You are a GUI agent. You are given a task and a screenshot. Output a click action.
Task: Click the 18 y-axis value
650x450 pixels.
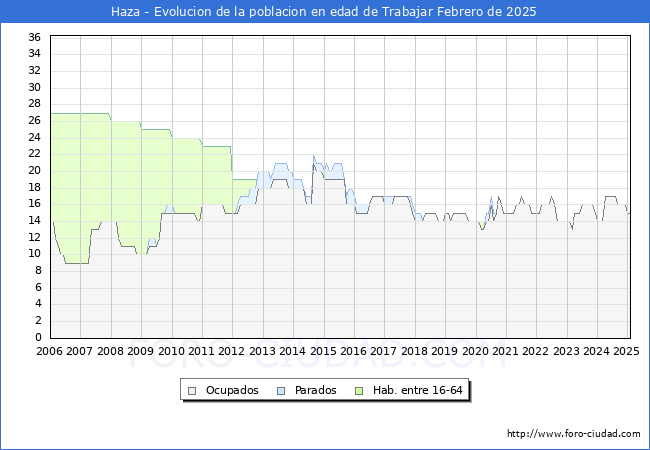tap(35, 187)
